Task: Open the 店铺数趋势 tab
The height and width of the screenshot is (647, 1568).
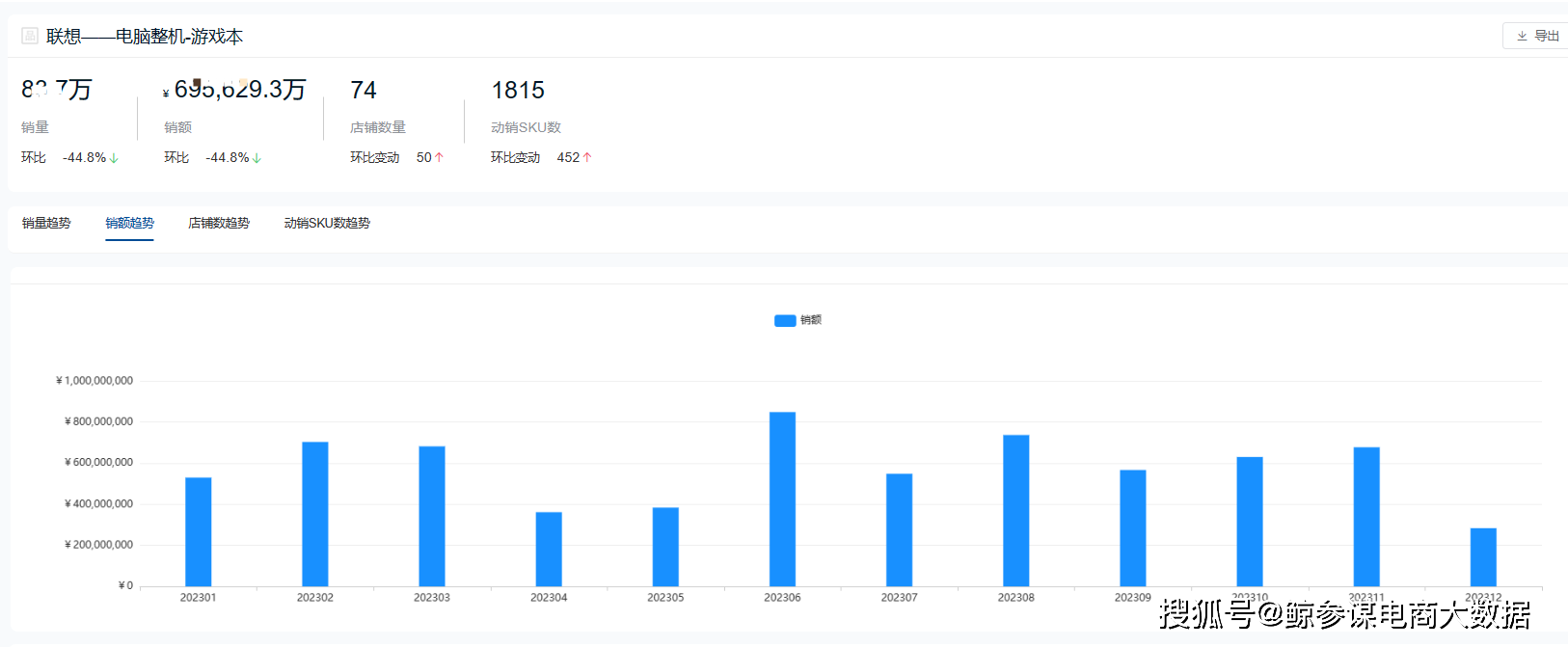Action: [x=219, y=223]
